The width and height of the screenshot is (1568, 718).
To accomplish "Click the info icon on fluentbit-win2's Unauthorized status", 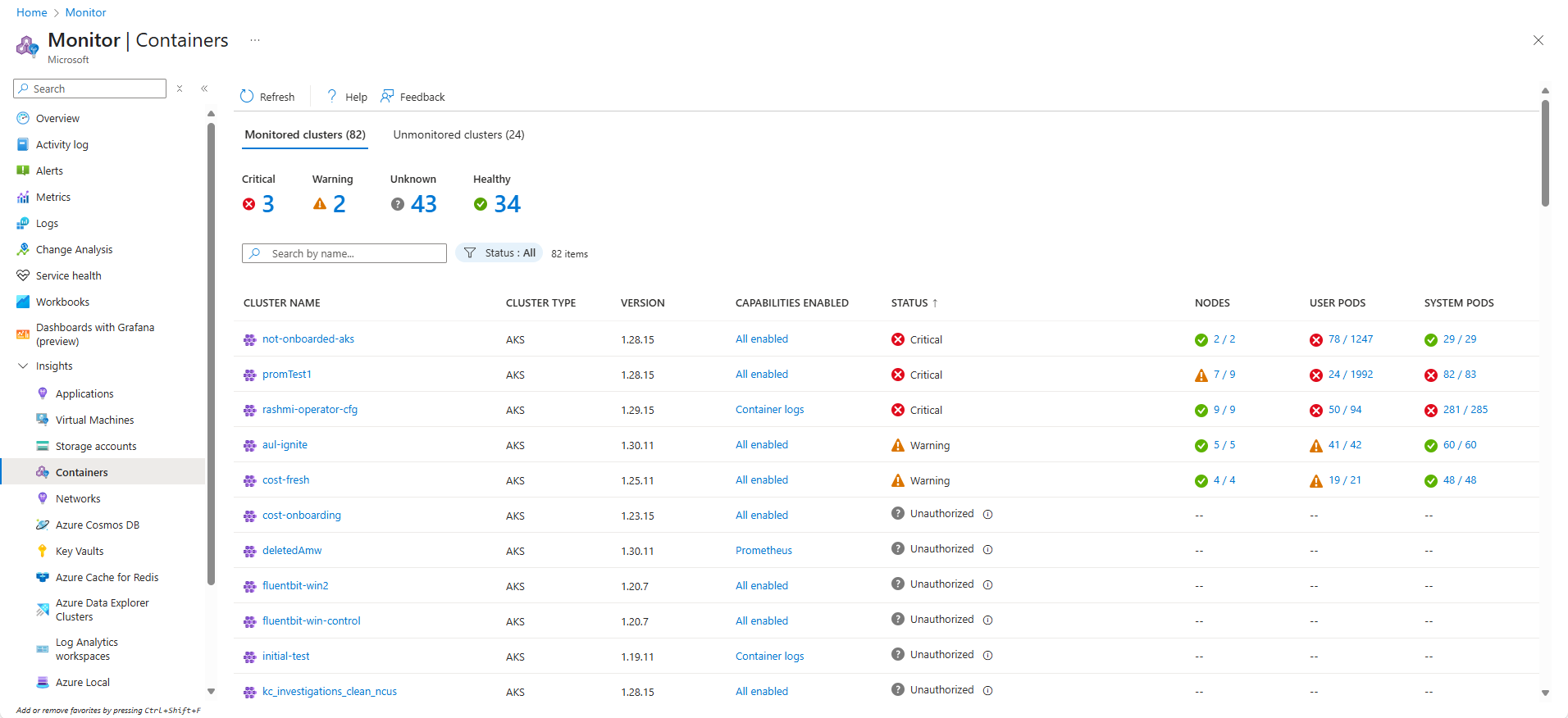I will click(988, 585).
